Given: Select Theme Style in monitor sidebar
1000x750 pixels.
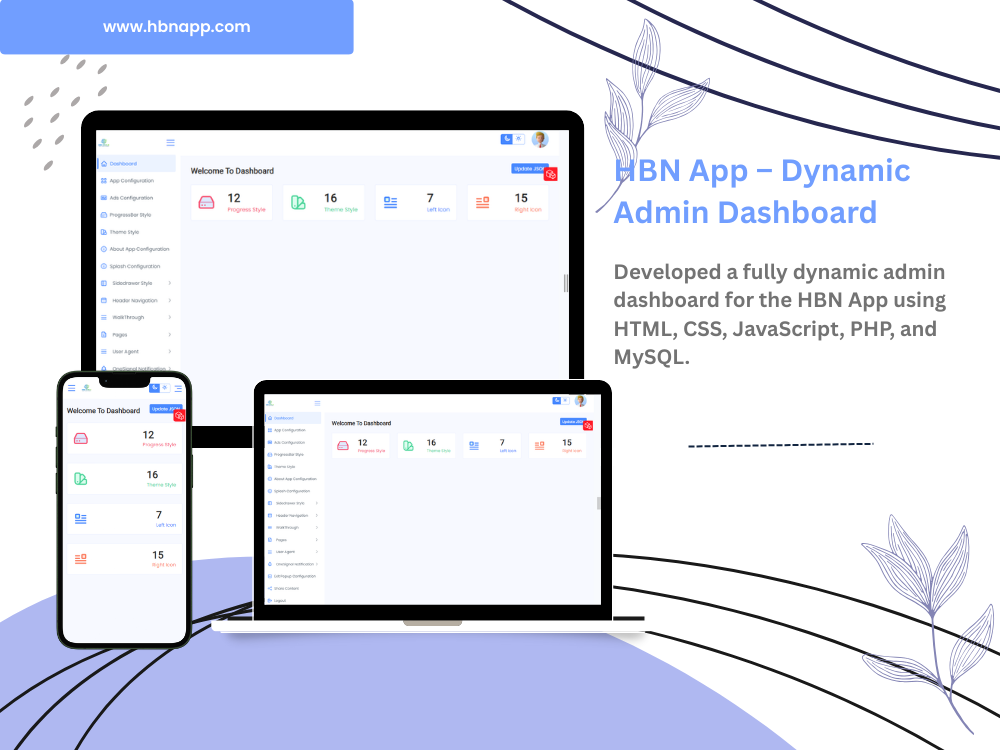Looking at the screenshot, I should tap(124, 232).
